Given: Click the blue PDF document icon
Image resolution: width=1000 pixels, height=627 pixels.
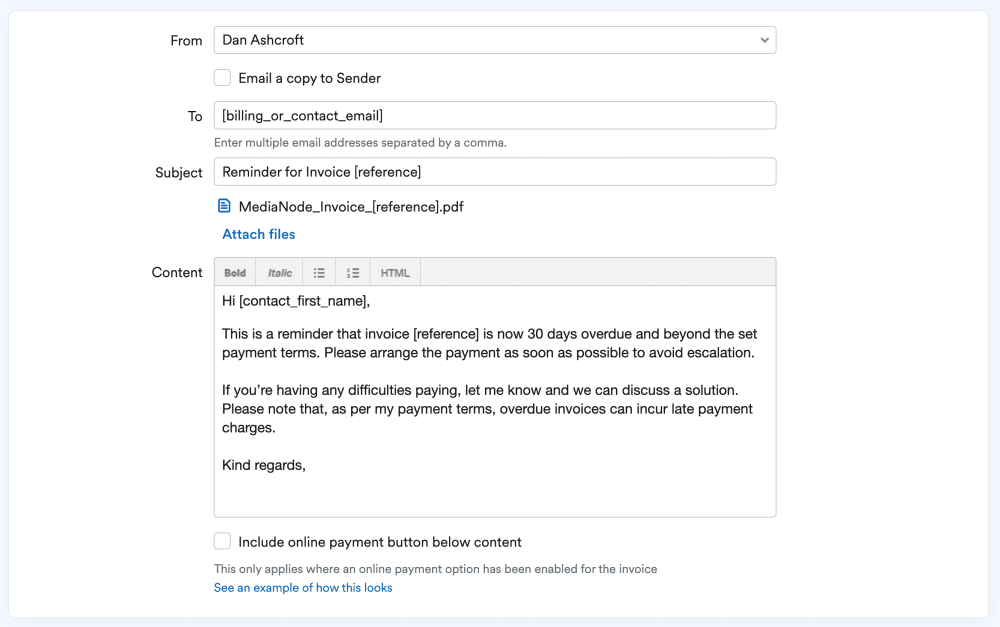Looking at the screenshot, I should tap(224, 206).
